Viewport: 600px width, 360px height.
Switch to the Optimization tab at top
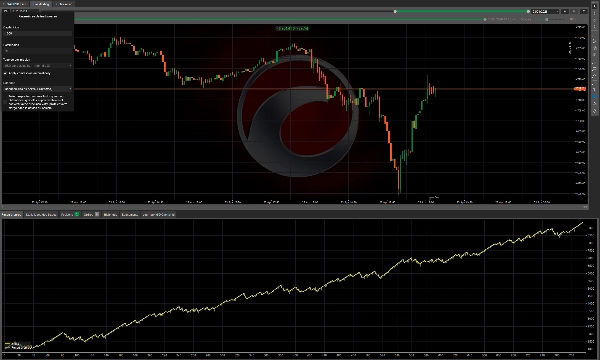pos(63,4)
